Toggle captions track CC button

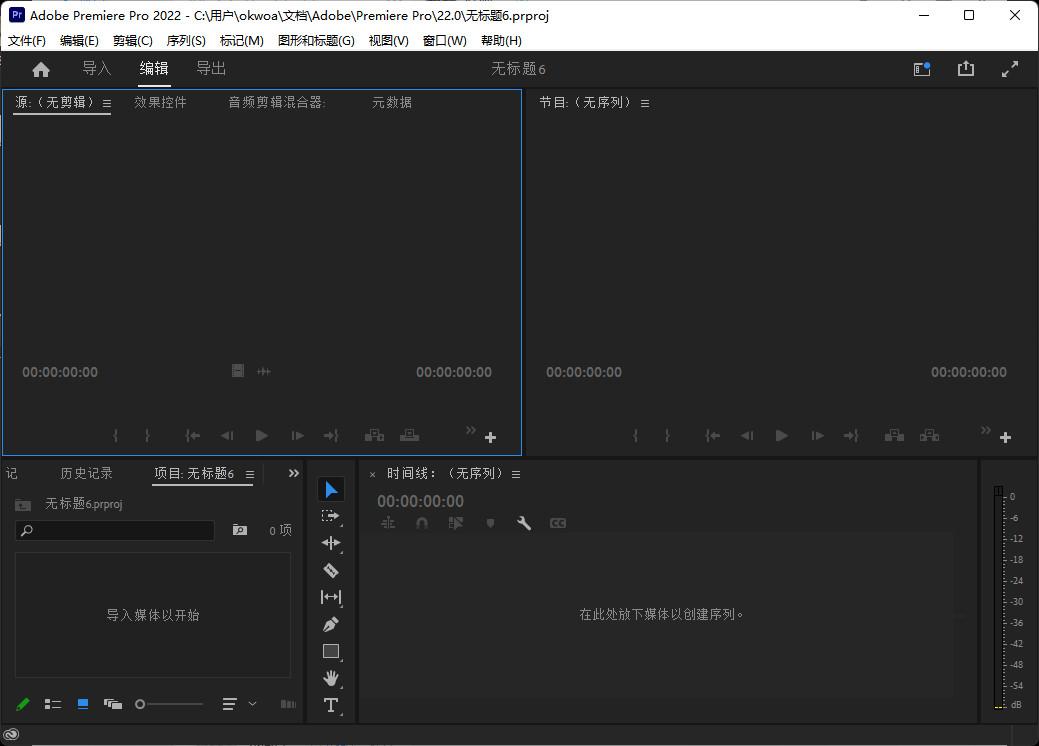pos(558,523)
